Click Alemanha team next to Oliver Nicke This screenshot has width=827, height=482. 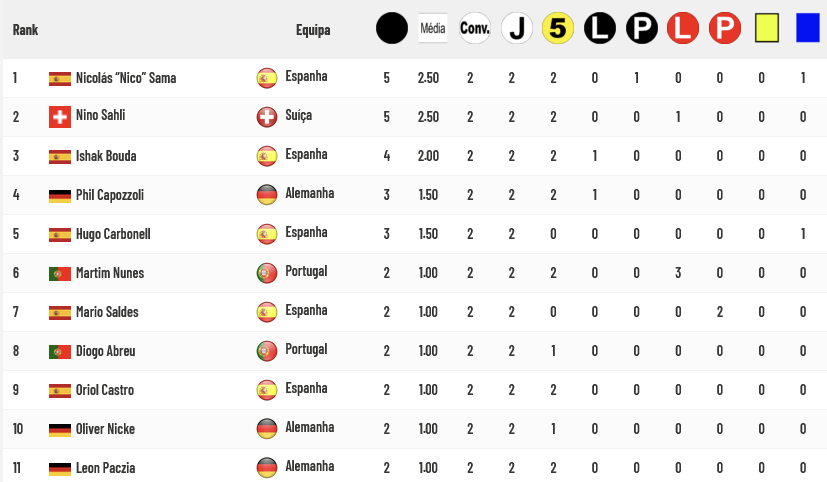pos(310,427)
